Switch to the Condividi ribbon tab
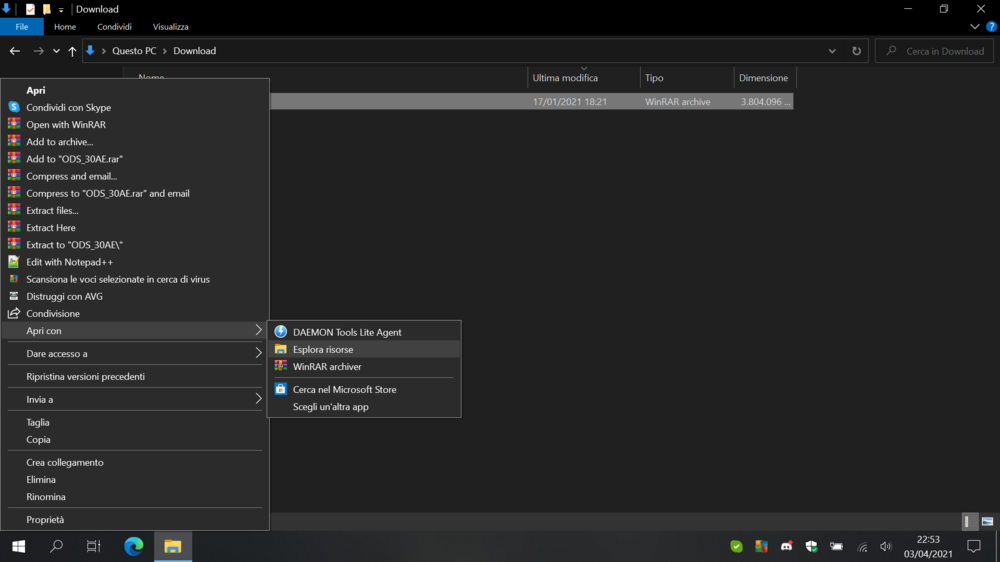 (x=114, y=27)
